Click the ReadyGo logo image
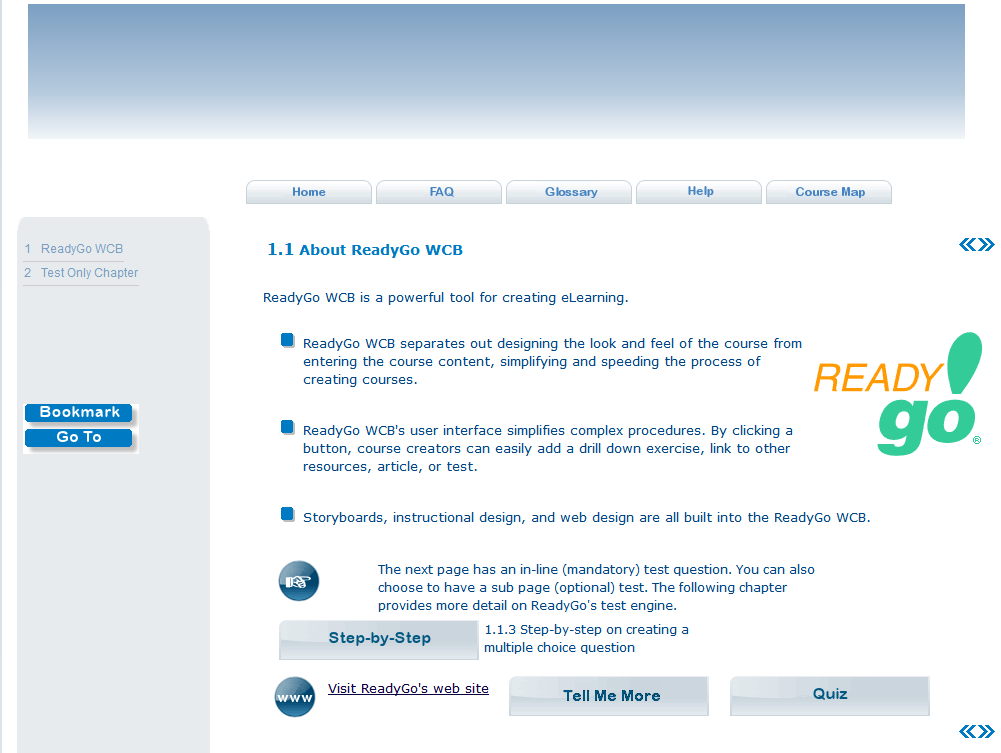Viewport: 1001px width, 753px height. (898, 394)
